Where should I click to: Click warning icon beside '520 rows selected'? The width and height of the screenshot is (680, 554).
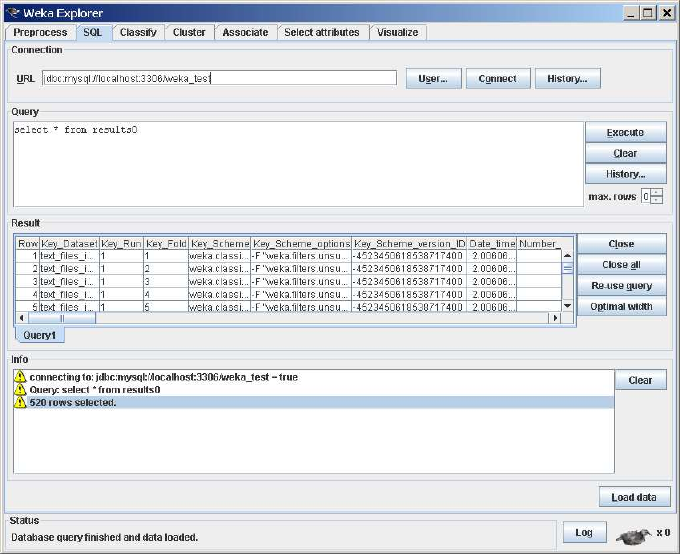click(20, 402)
